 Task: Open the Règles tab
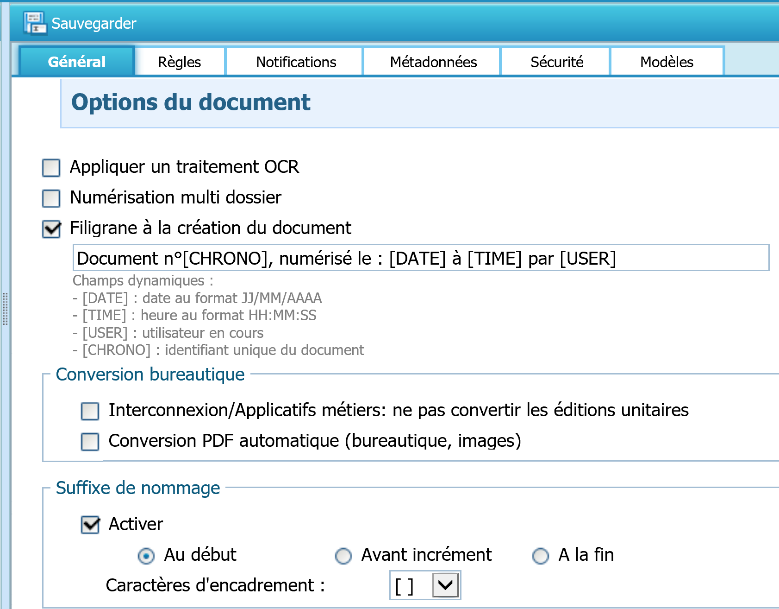[179, 61]
